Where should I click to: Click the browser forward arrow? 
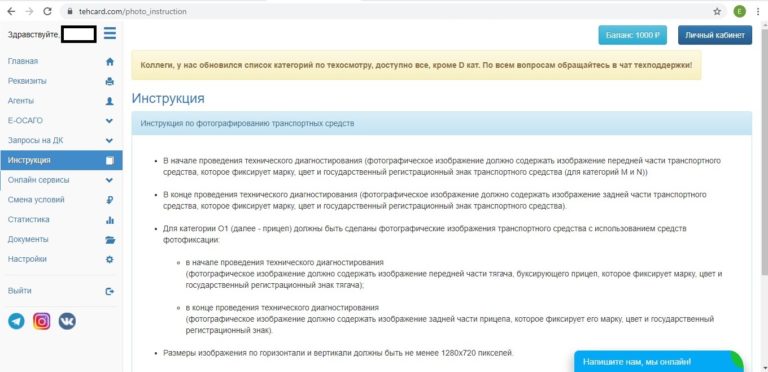click(29, 11)
